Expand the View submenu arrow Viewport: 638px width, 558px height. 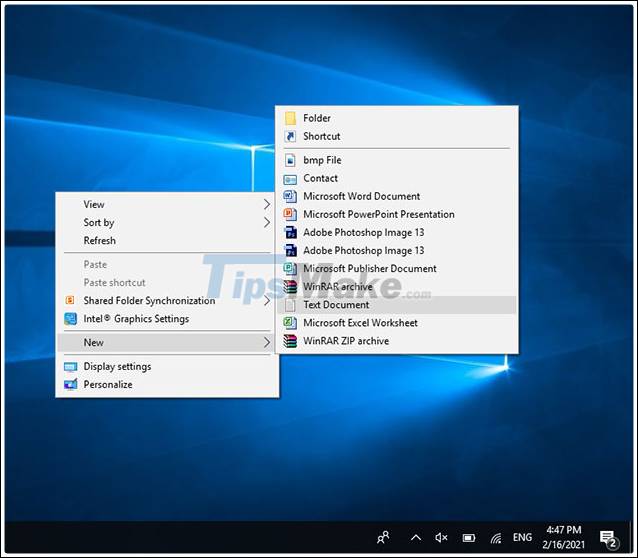[x=267, y=204]
